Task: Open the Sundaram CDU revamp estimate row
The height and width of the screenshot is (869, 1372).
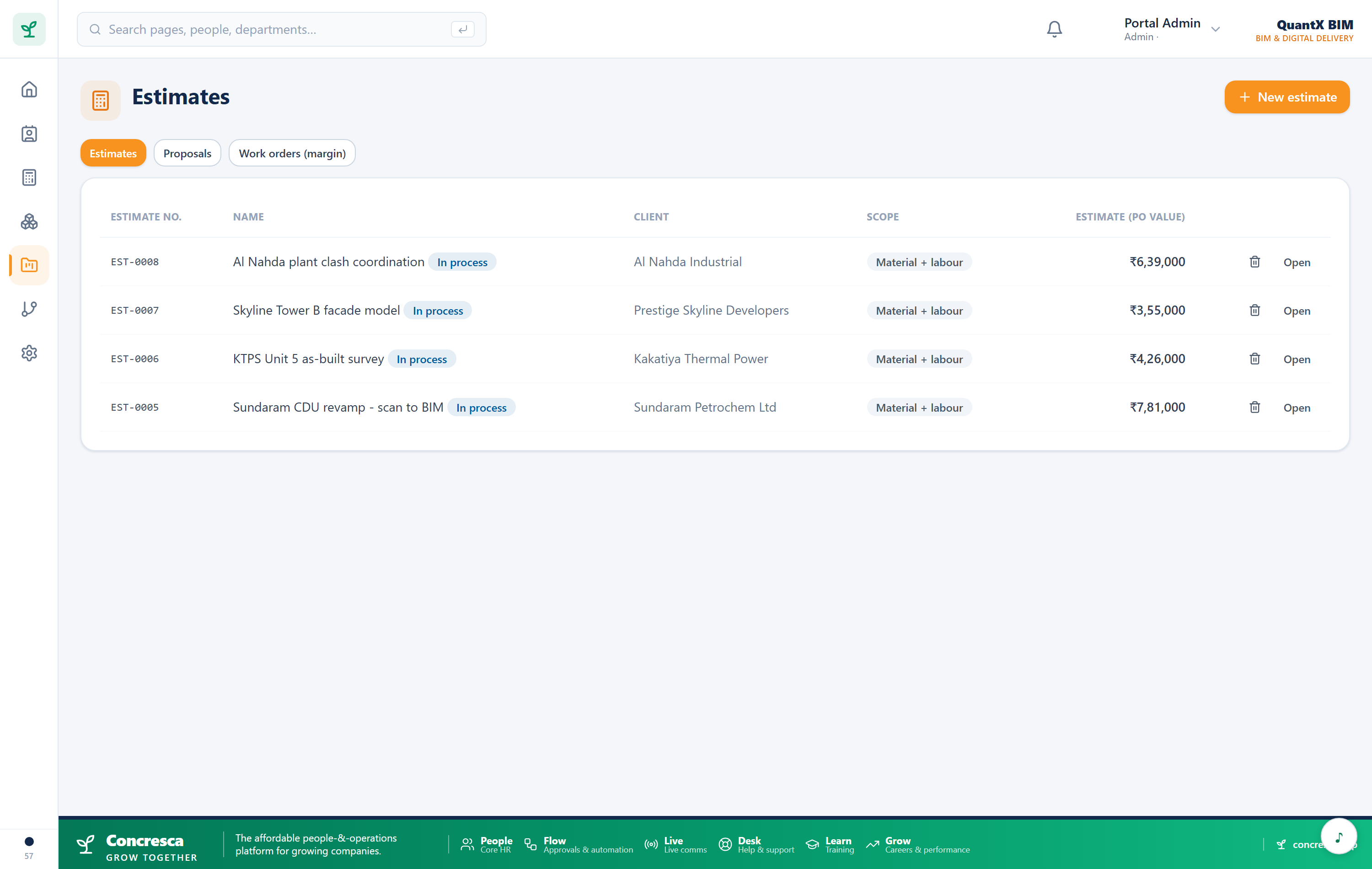Action: tap(1297, 408)
